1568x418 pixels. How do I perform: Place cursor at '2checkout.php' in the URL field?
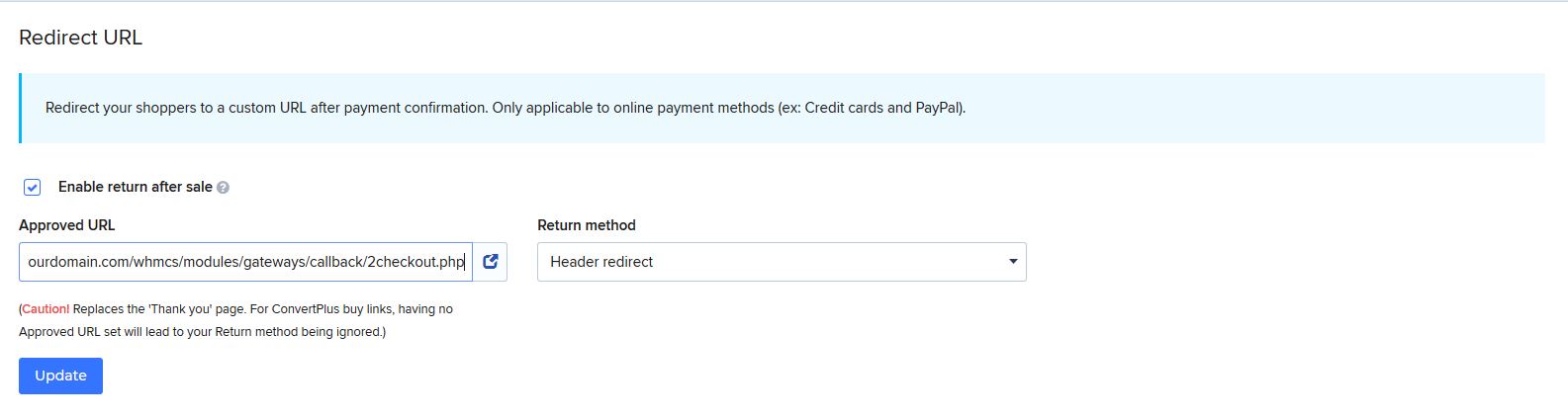click(x=415, y=262)
